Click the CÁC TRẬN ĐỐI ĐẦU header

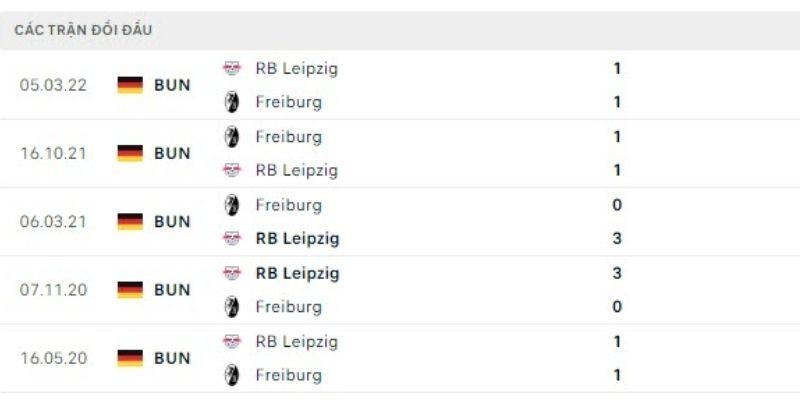[83, 30]
